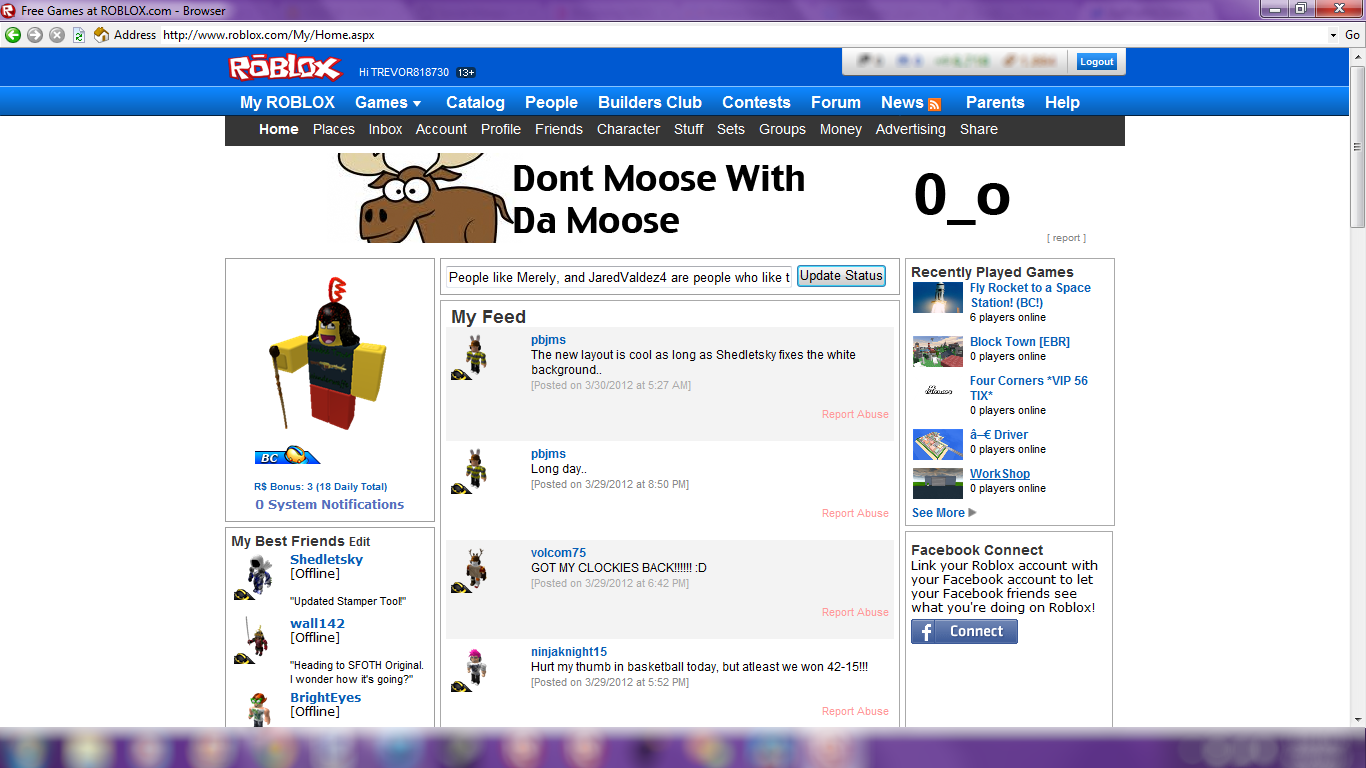This screenshot has height=768, width=1366.
Task: Click the ROBLOX logo in header
Action: 285,67
